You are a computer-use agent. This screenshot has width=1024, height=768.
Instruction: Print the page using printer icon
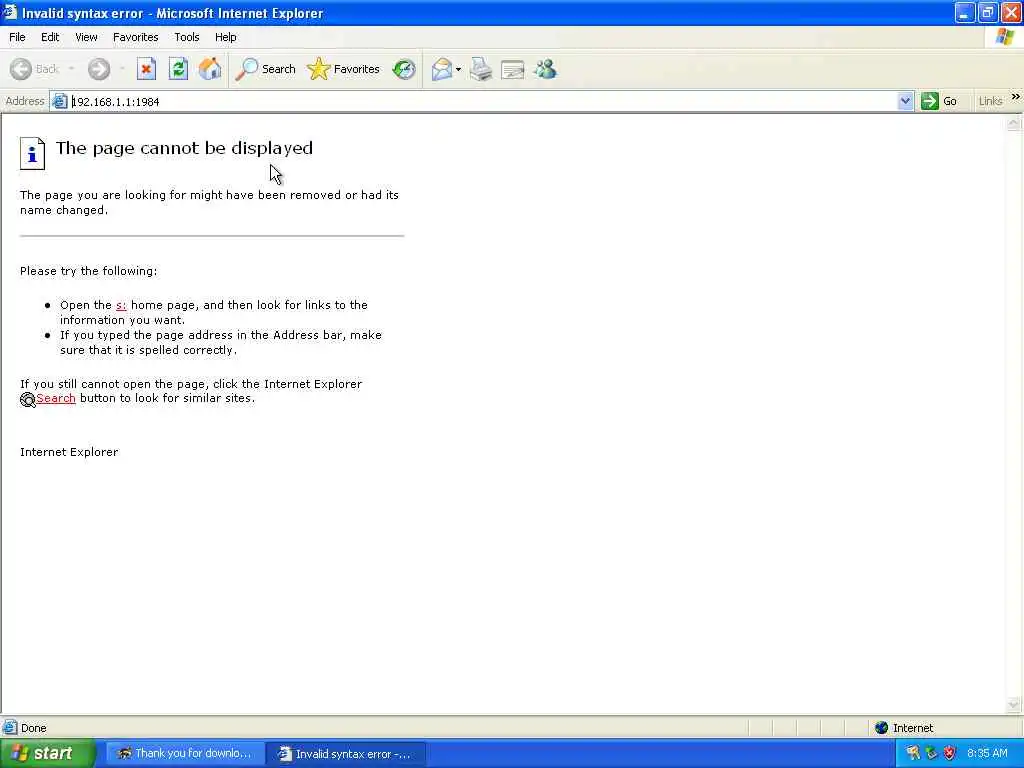[481, 69]
